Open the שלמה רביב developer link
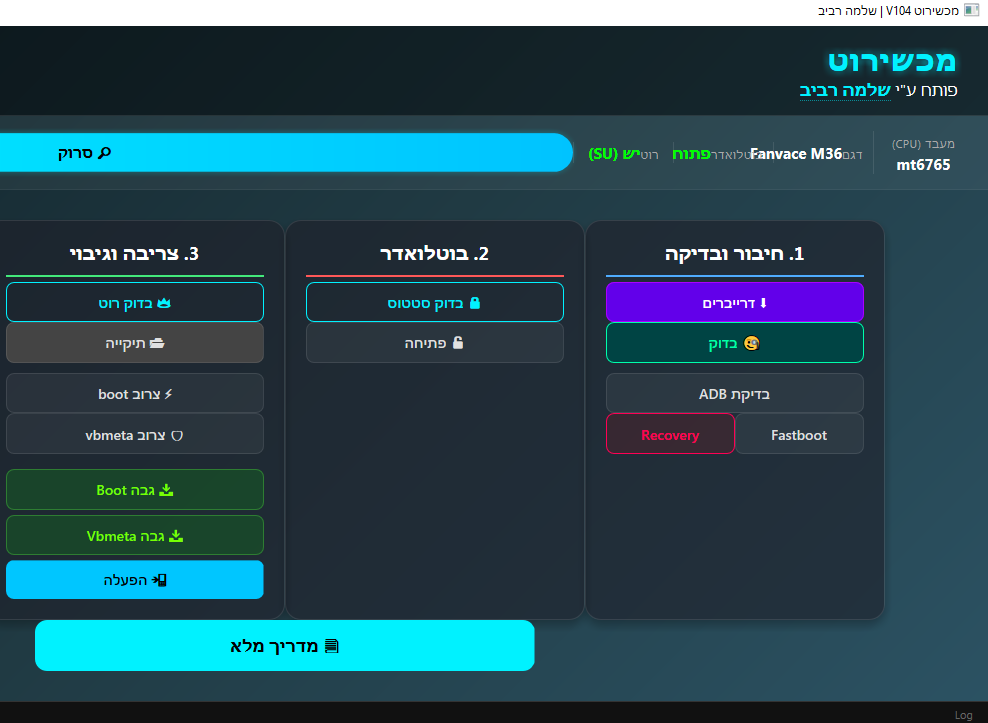 point(845,90)
